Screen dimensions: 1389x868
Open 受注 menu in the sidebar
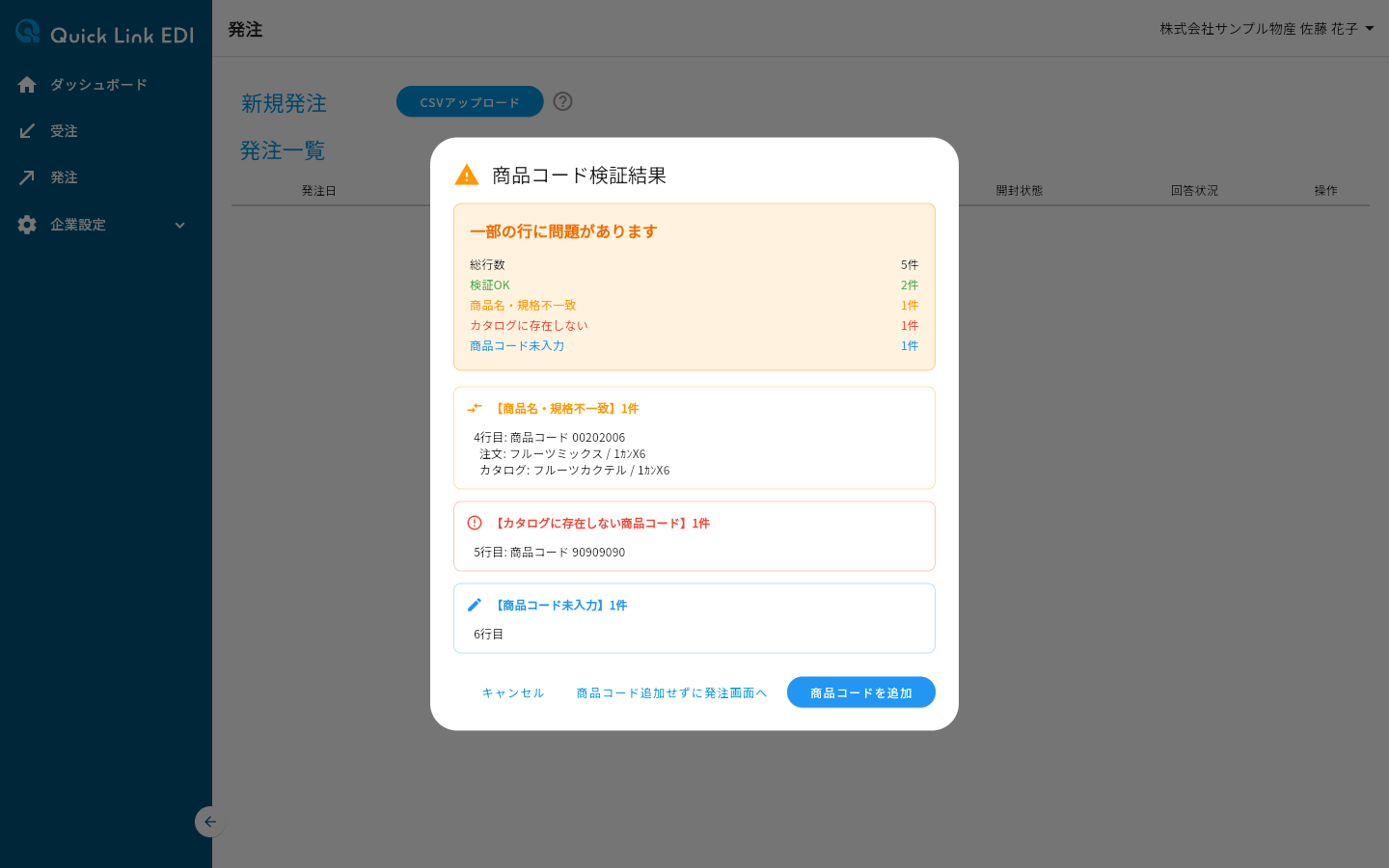(106, 131)
